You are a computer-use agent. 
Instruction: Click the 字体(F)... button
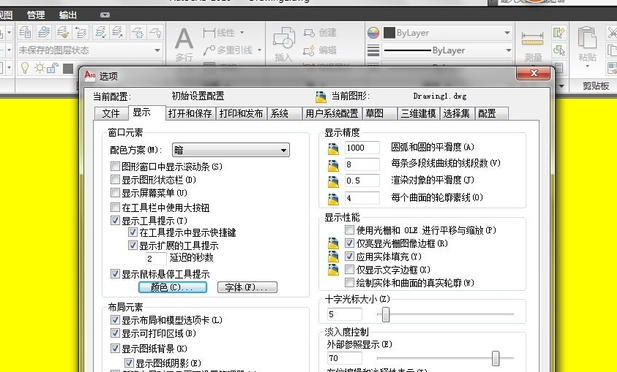247,287
